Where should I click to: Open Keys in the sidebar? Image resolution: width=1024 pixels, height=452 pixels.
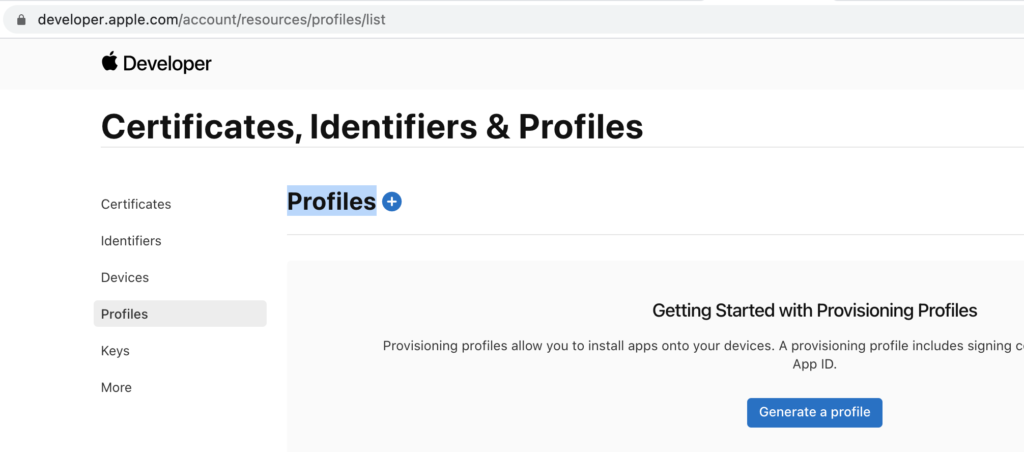coord(115,351)
